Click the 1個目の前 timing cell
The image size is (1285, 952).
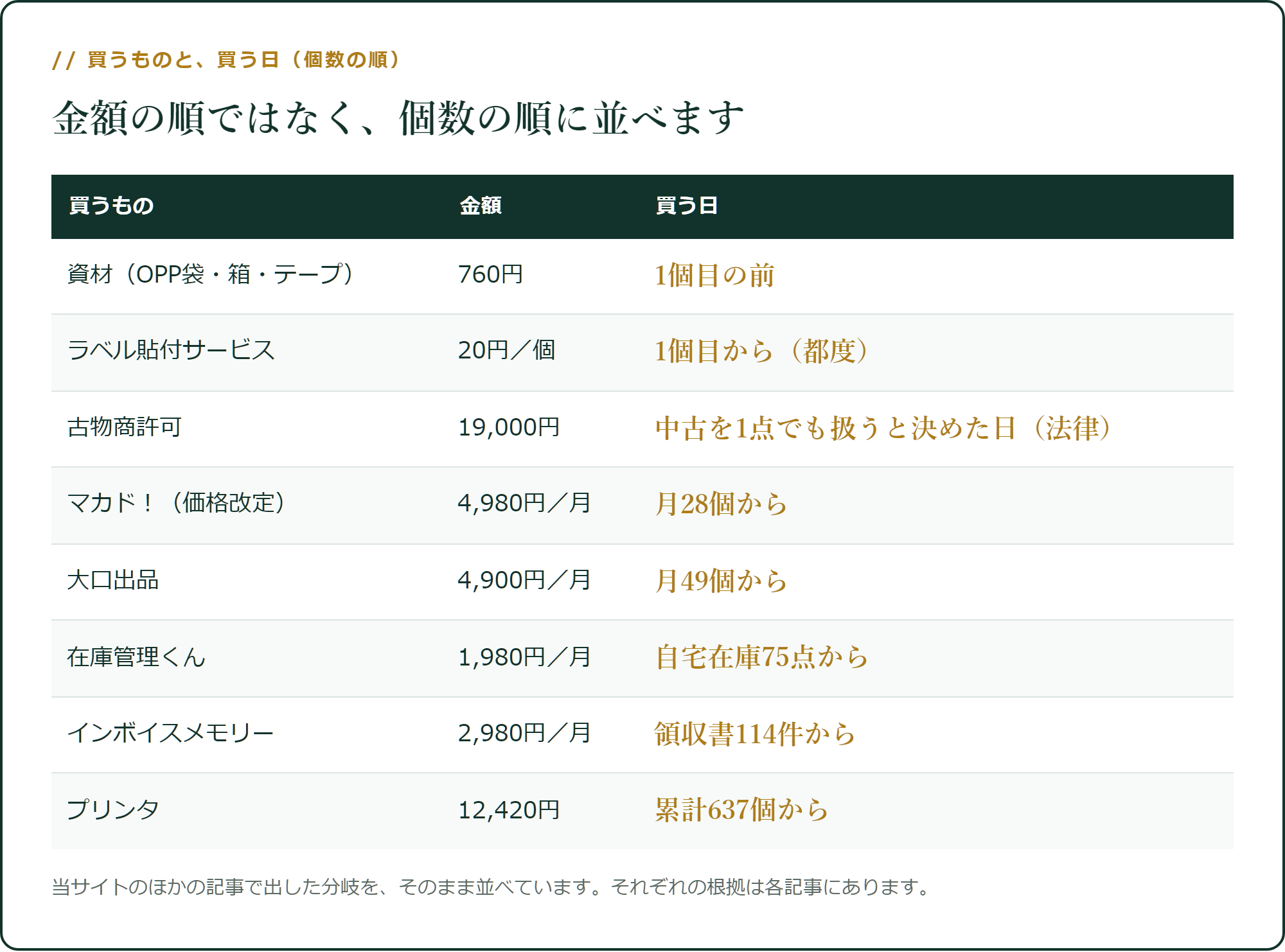(x=714, y=276)
